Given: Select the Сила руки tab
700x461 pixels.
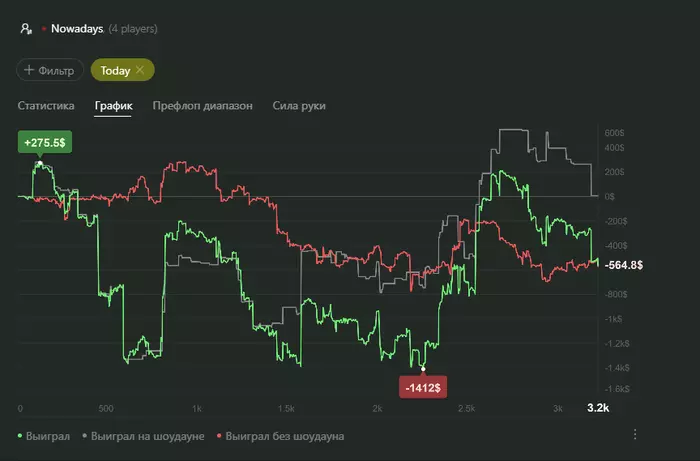Looking at the screenshot, I should 299,105.
